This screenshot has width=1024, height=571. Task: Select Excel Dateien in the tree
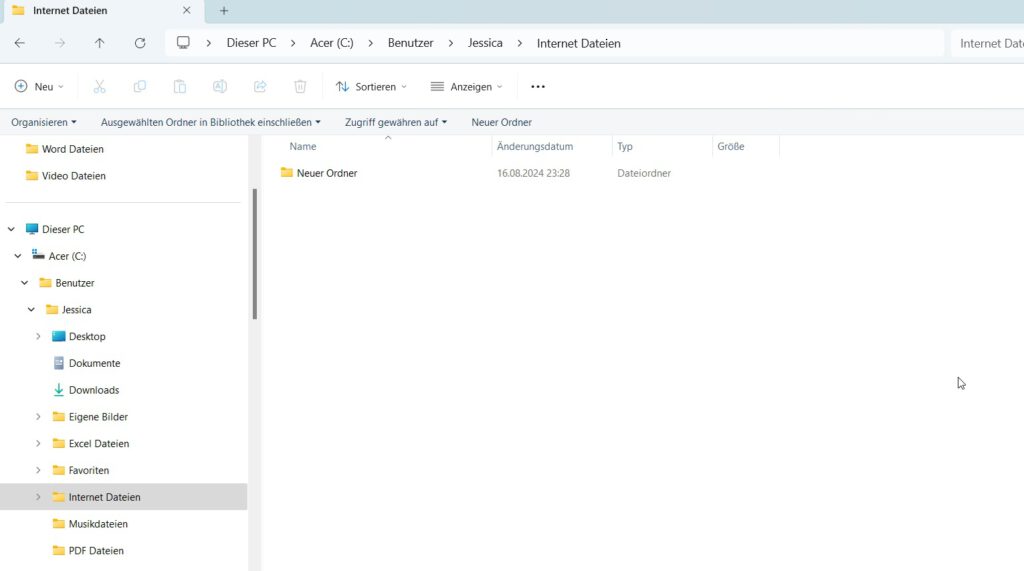[x=99, y=444]
